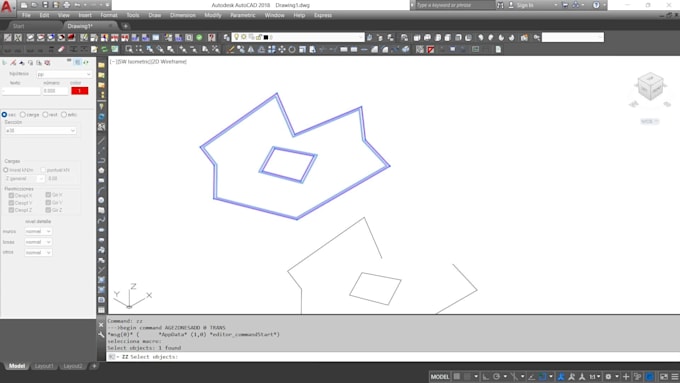Click the Rotate circle tool icon
The image size is (680, 383).
(292, 49)
